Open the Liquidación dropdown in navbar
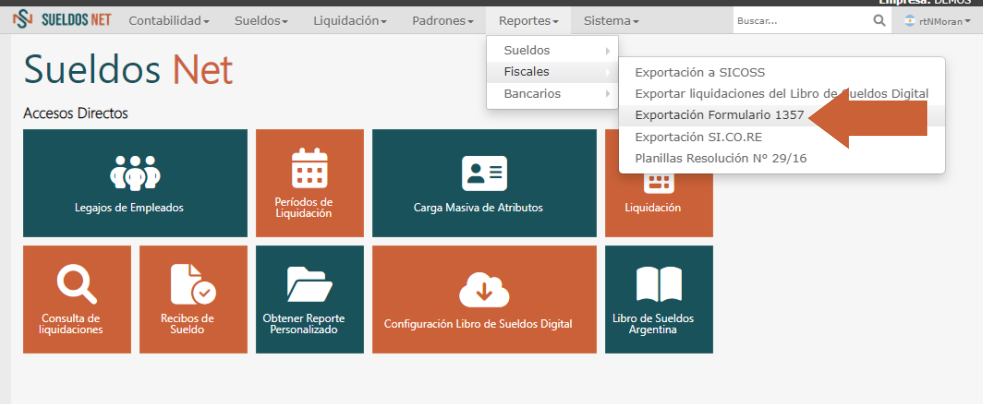Screen dimensions: 984x406 pos(350,21)
